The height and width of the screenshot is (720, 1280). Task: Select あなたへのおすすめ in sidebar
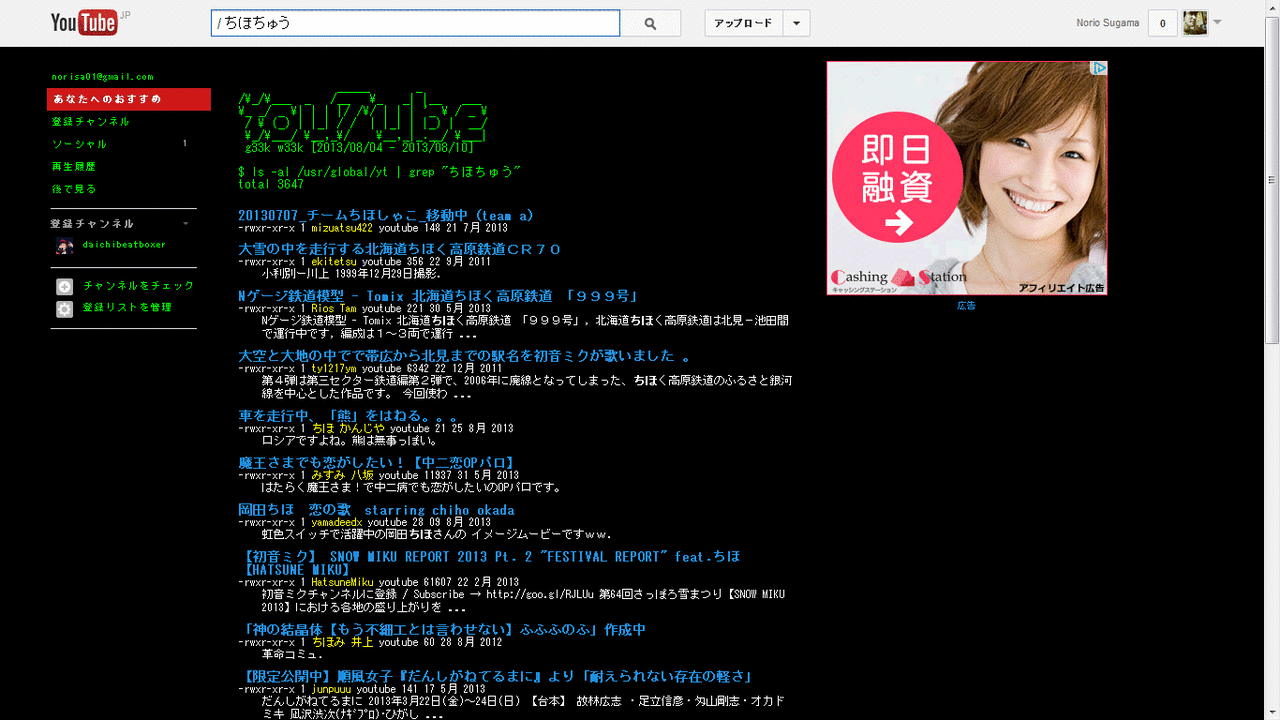pyautogui.click(x=129, y=99)
